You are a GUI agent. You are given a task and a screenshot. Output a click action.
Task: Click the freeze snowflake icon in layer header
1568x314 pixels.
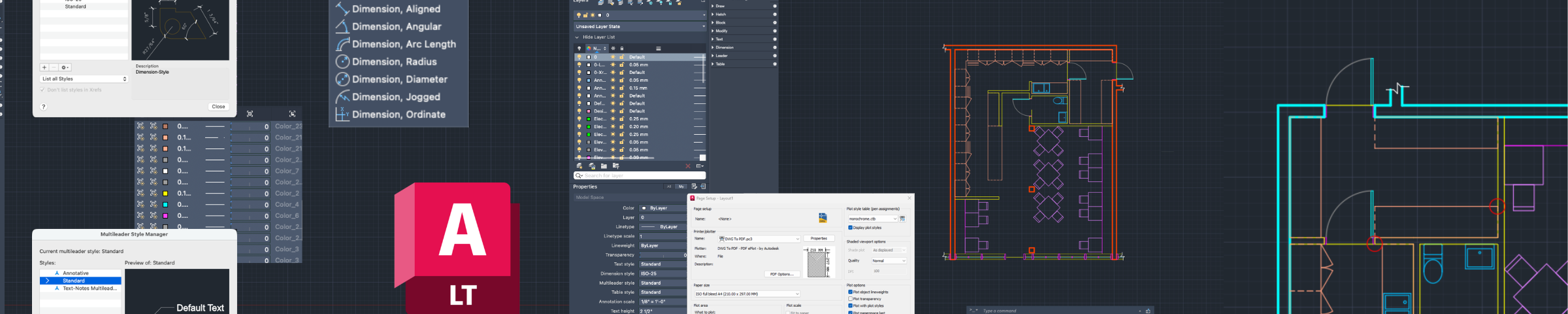(613, 48)
